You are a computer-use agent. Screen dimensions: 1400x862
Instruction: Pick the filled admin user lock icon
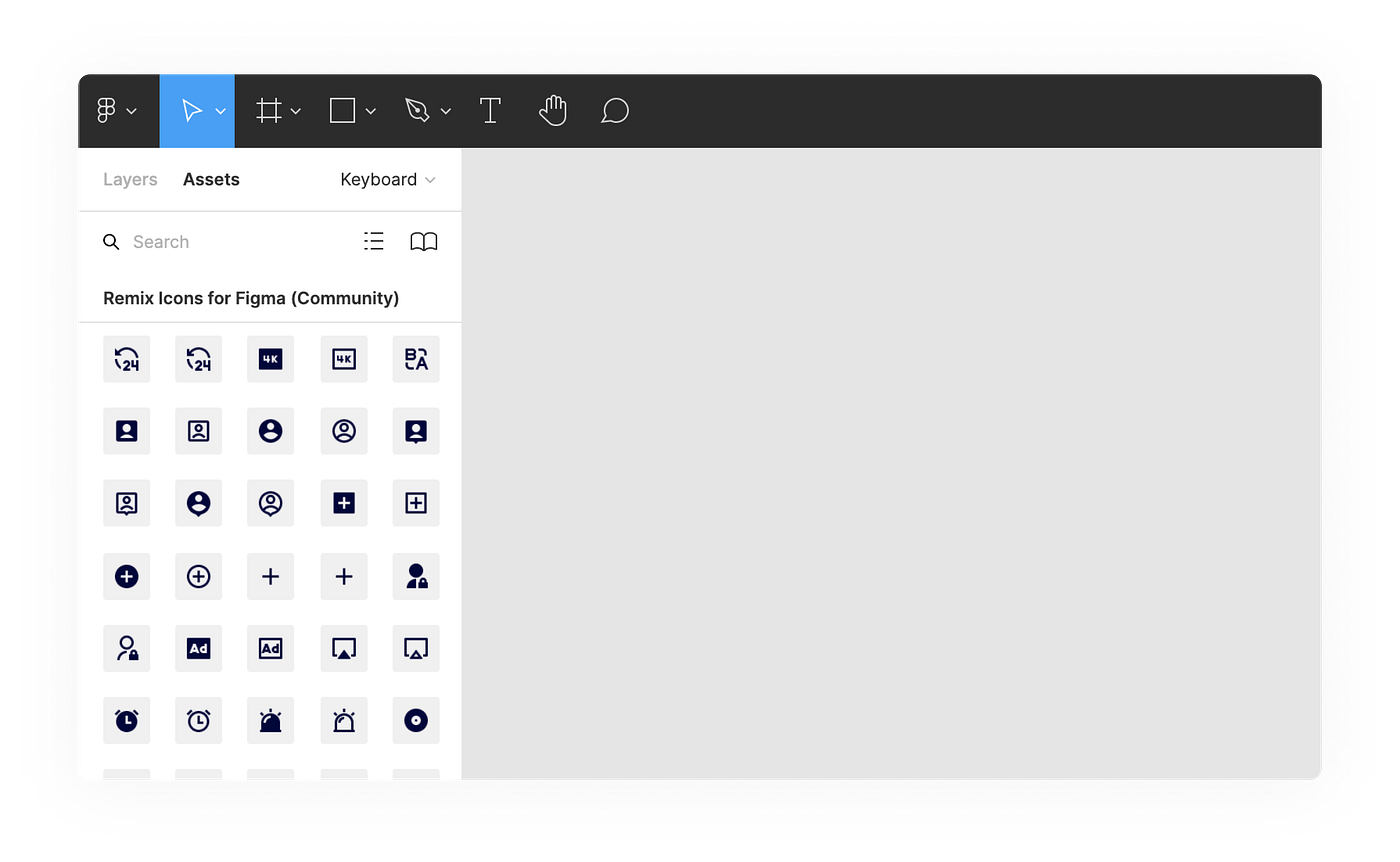416,576
